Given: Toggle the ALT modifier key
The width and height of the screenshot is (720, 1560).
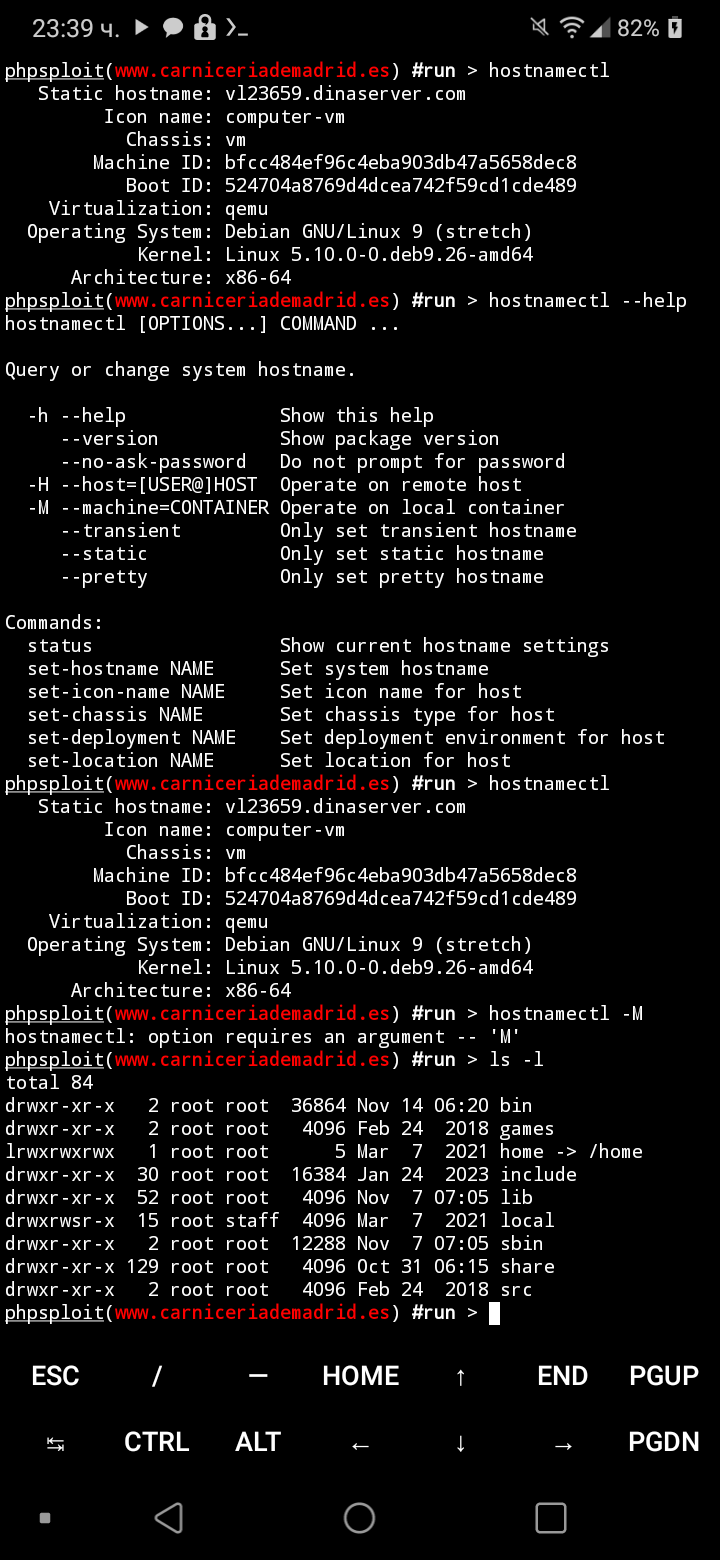Looking at the screenshot, I should [x=258, y=1442].
